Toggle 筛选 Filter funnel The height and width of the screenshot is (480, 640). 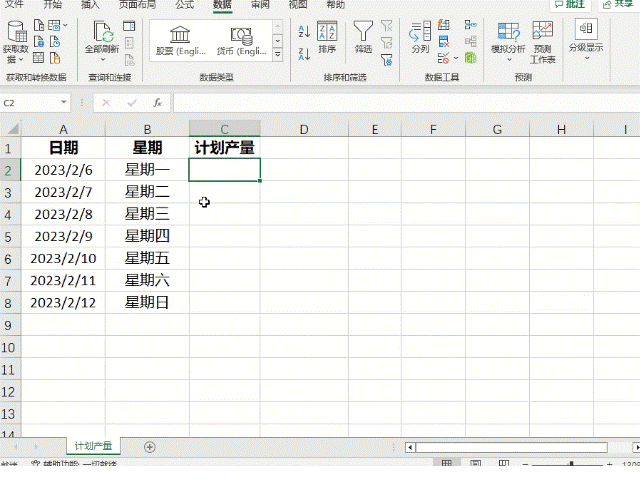[x=363, y=37]
